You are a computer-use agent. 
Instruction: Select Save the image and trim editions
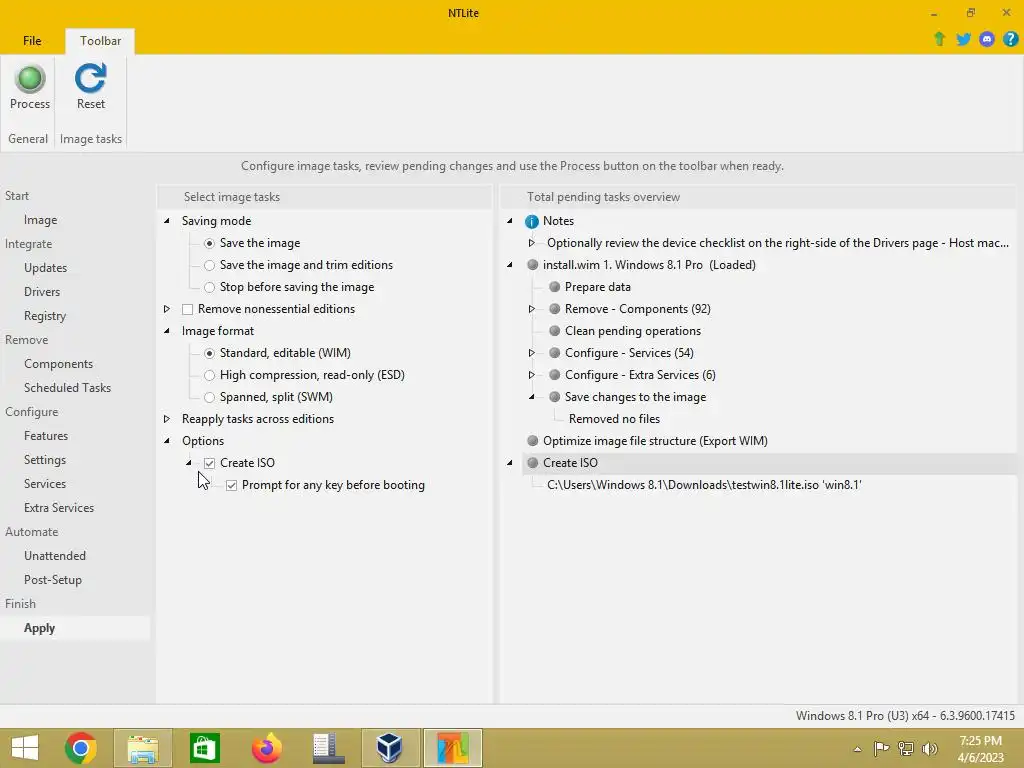[209, 265]
